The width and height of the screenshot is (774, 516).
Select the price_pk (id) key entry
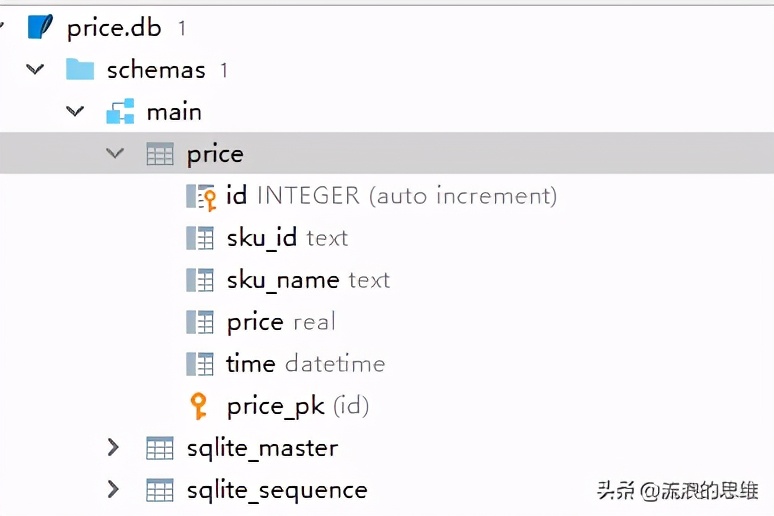[x=298, y=406]
